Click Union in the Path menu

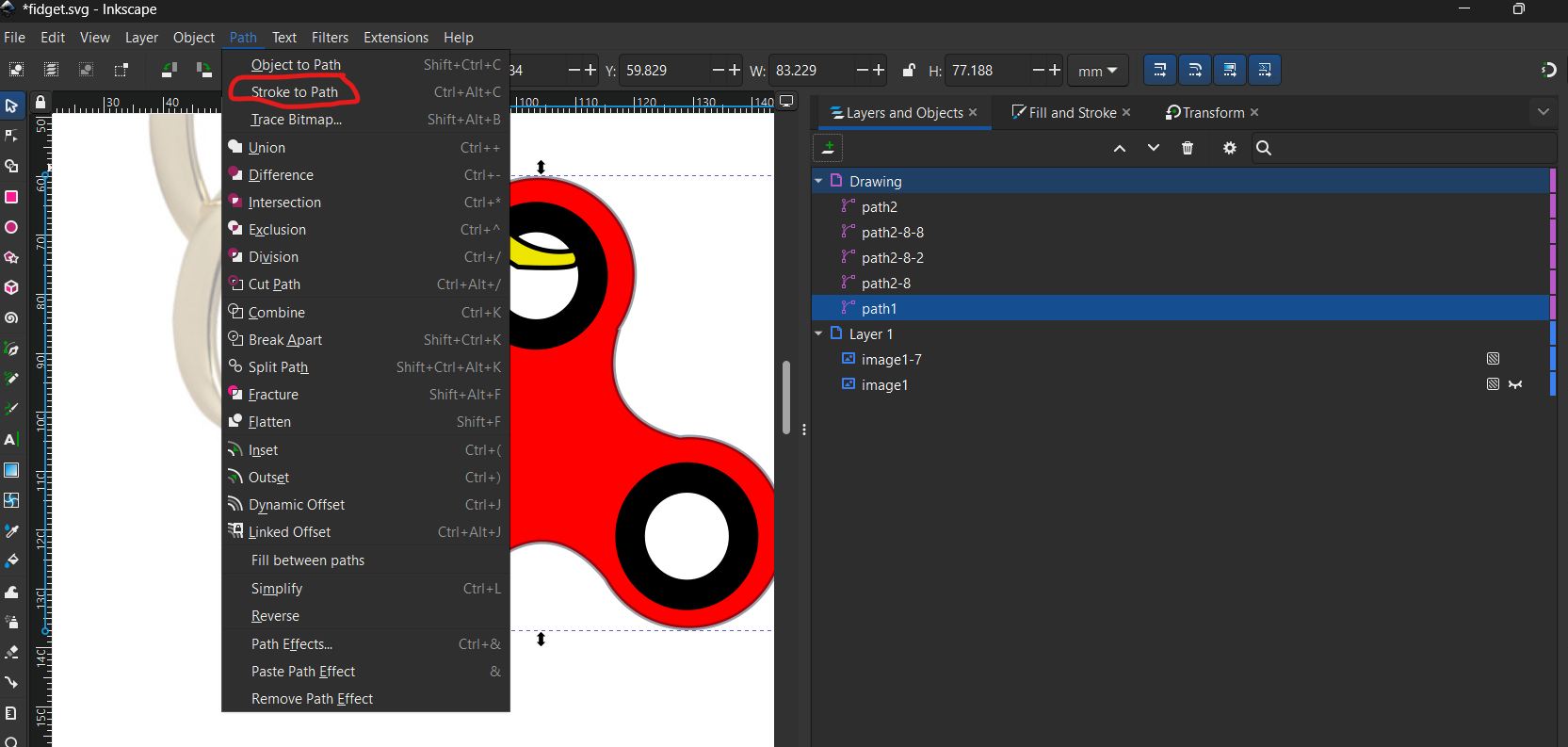pyautogui.click(x=267, y=148)
